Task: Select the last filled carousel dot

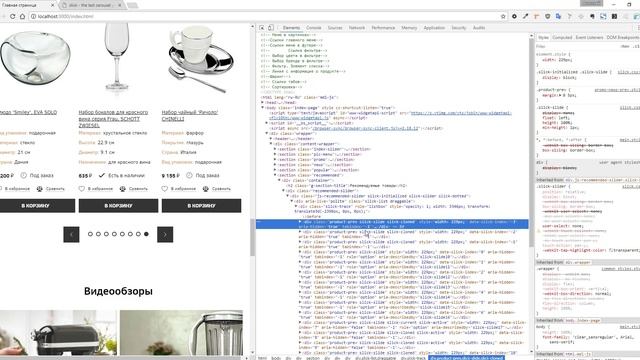Action: pos(146,234)
